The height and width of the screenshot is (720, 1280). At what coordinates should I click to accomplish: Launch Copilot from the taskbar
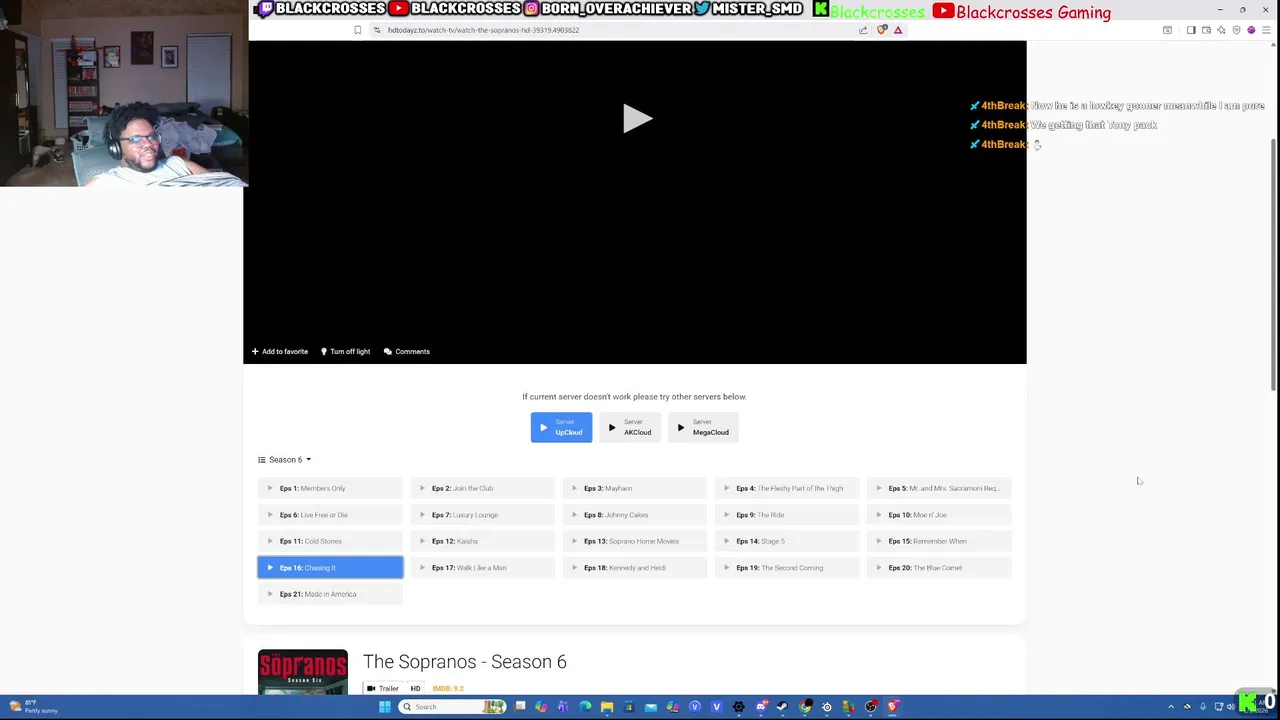[x=541, y=707]
